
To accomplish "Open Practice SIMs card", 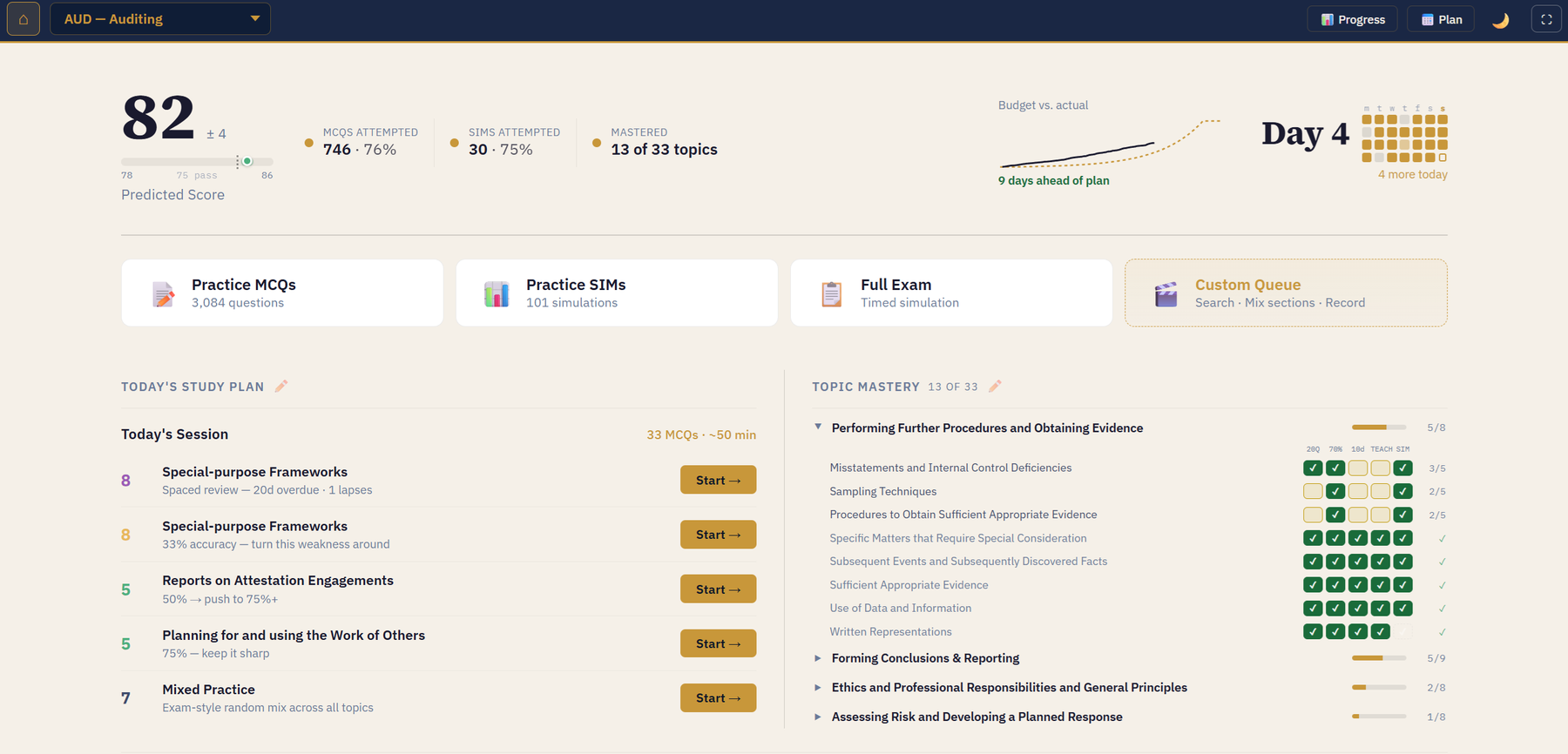I will click(617, 293).
